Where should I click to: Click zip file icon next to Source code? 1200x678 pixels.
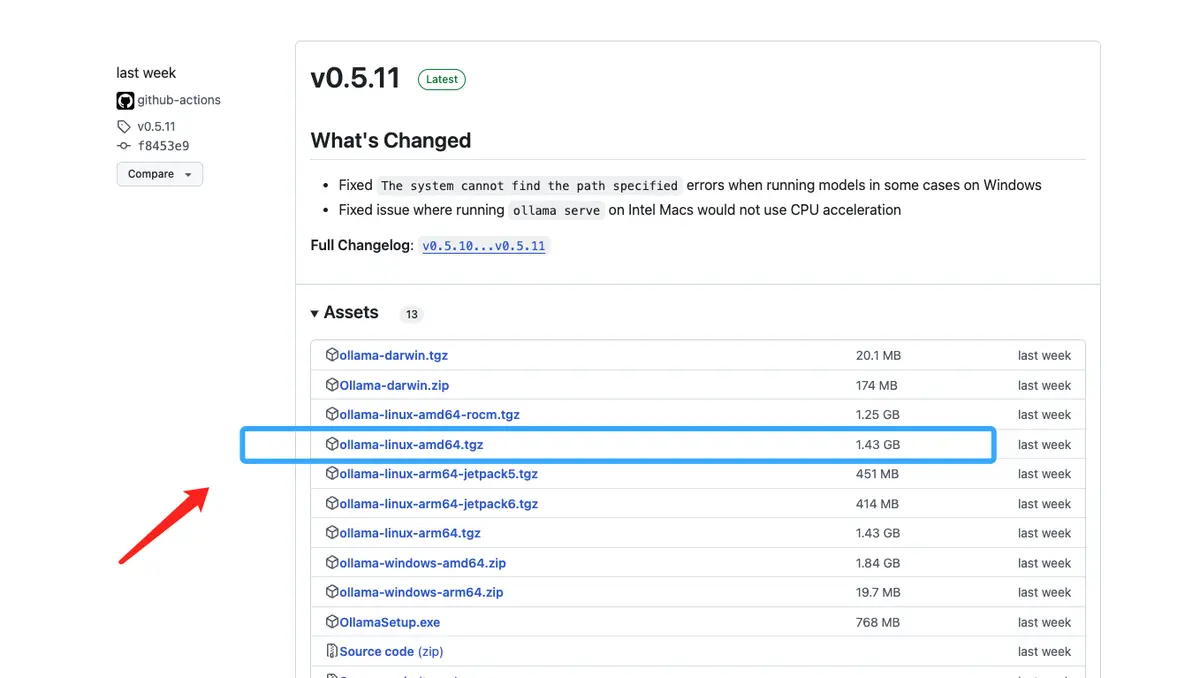tap(332, 651)
